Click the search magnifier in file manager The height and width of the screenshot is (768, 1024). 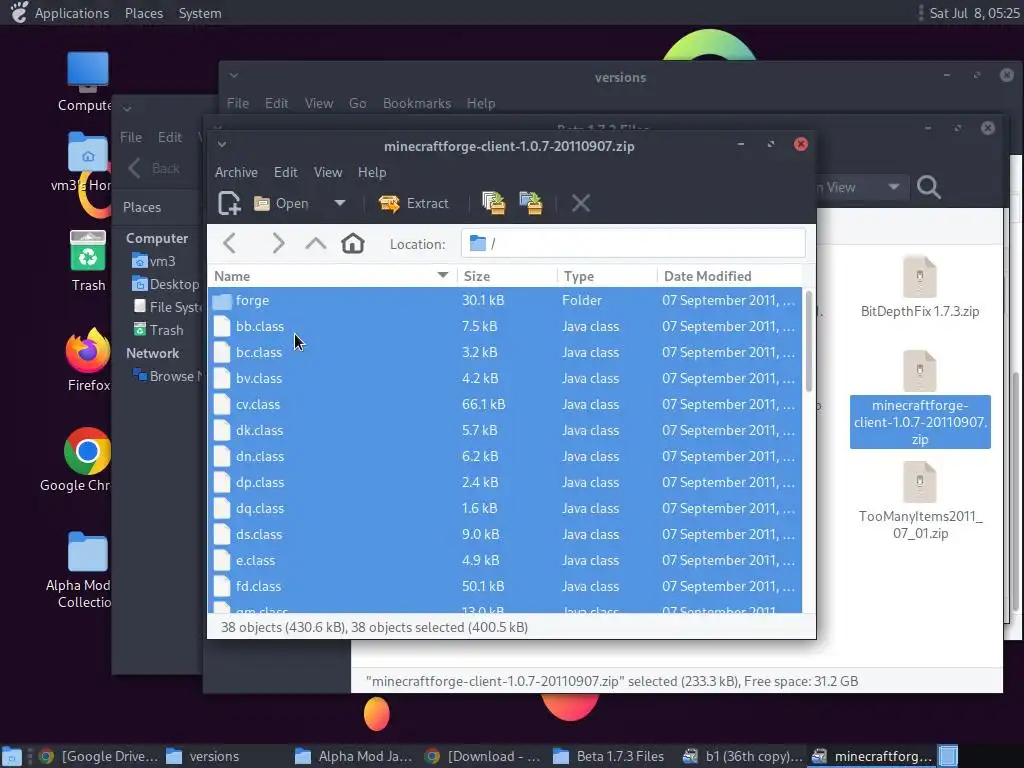coord(929,187)
